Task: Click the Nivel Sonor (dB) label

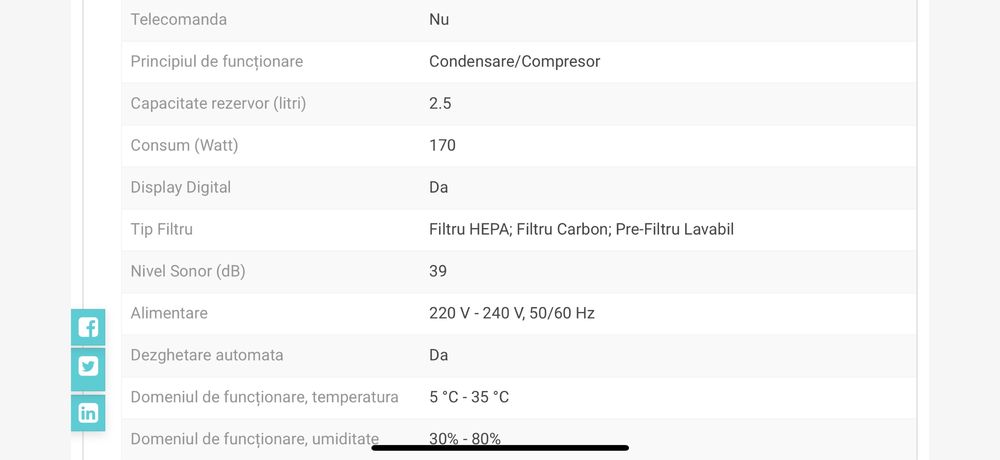Action: click(188, 271)
